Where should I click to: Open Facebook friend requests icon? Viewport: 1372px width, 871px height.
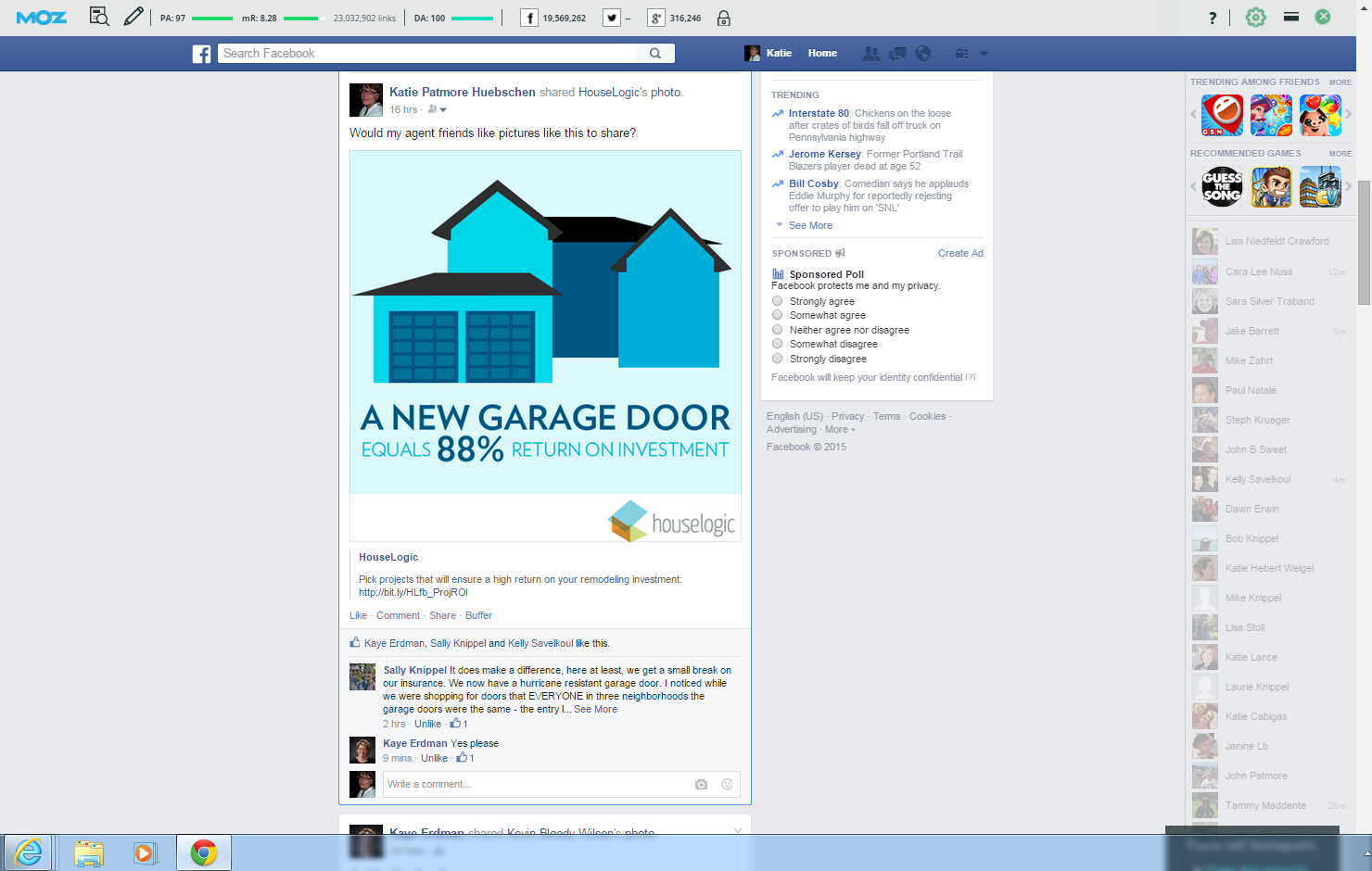871,54
